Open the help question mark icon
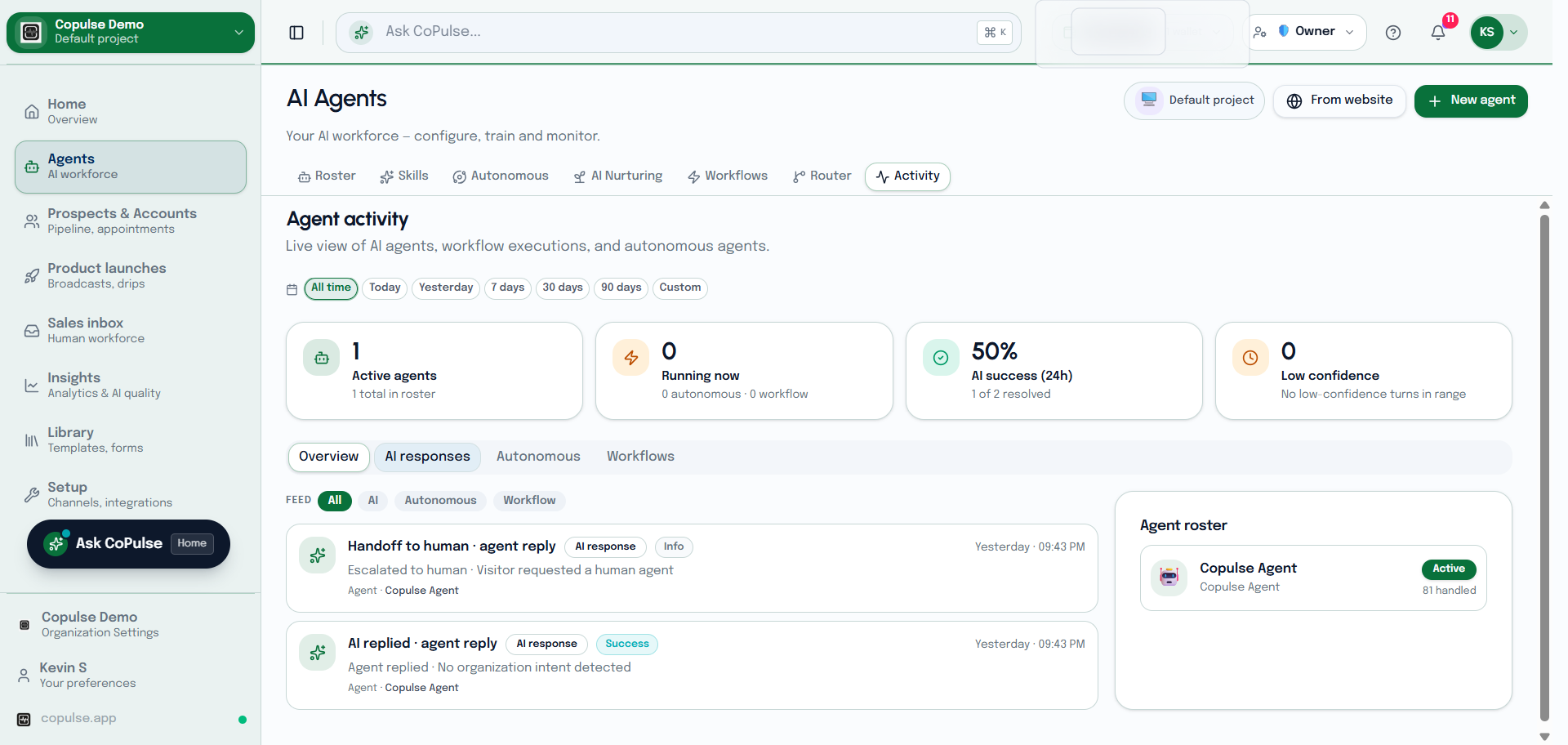The image size is (1568, 745). pos(1393,33)
